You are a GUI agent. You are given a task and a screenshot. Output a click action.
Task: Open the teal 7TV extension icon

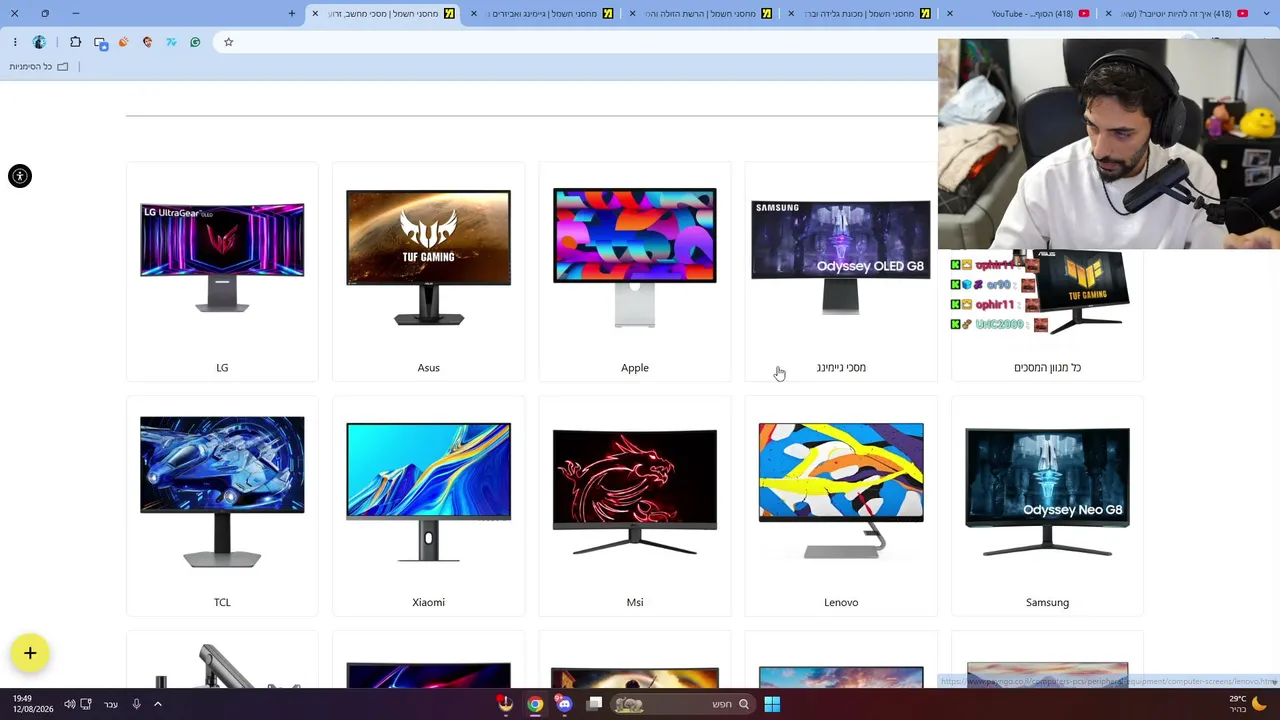point(171,42)
